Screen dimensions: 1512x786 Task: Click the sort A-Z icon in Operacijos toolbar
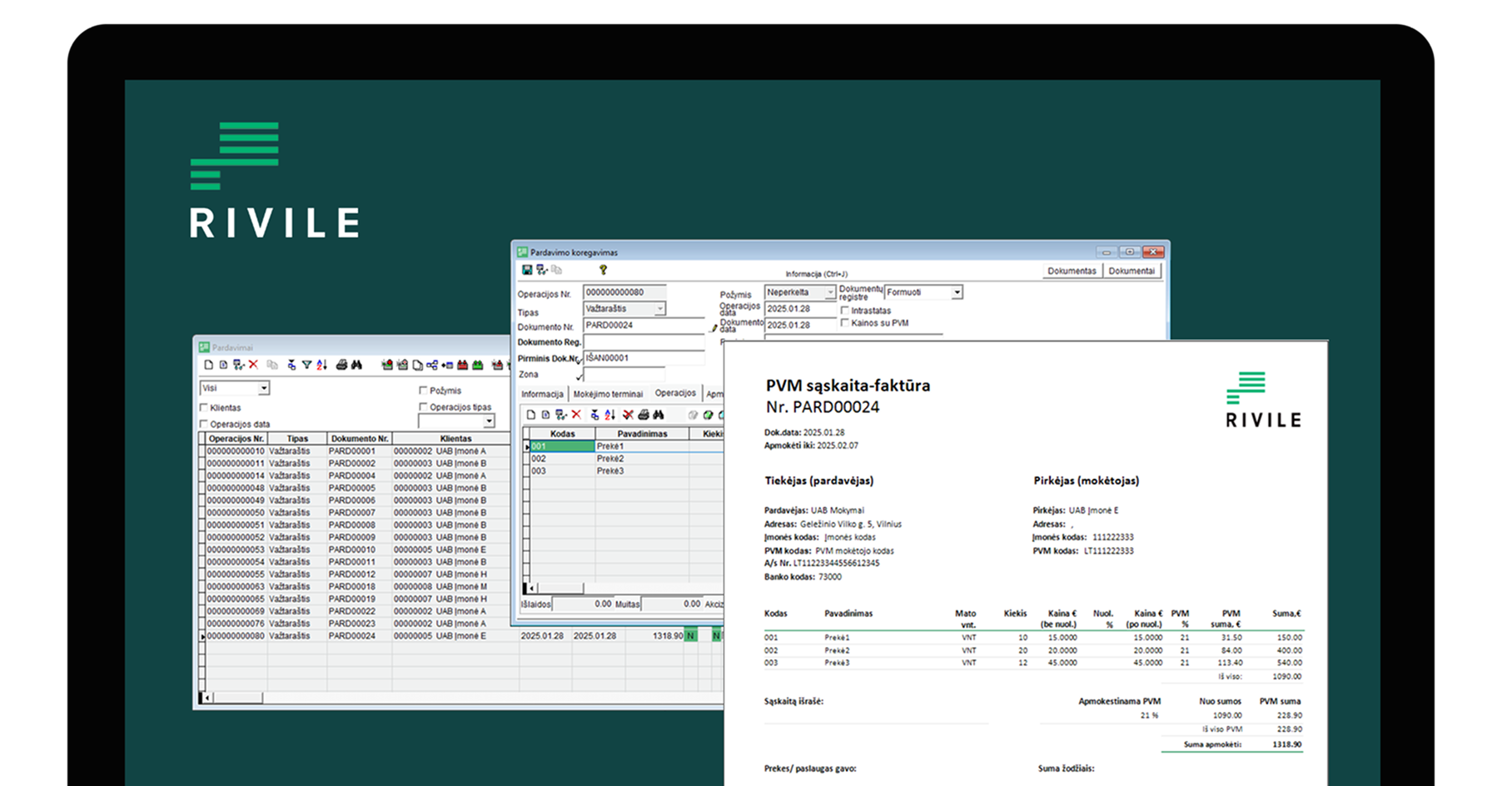click(609, 415)
